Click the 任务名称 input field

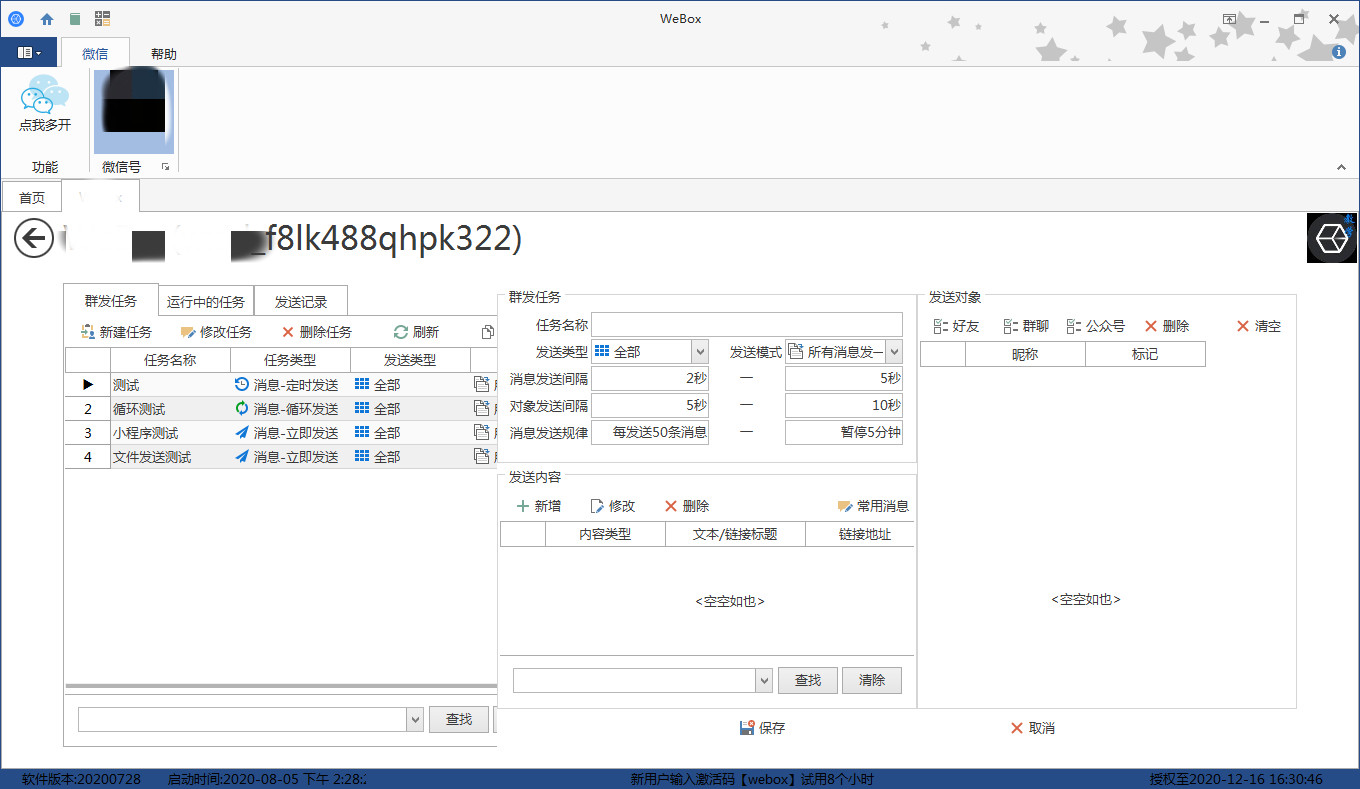coord(746,324)
